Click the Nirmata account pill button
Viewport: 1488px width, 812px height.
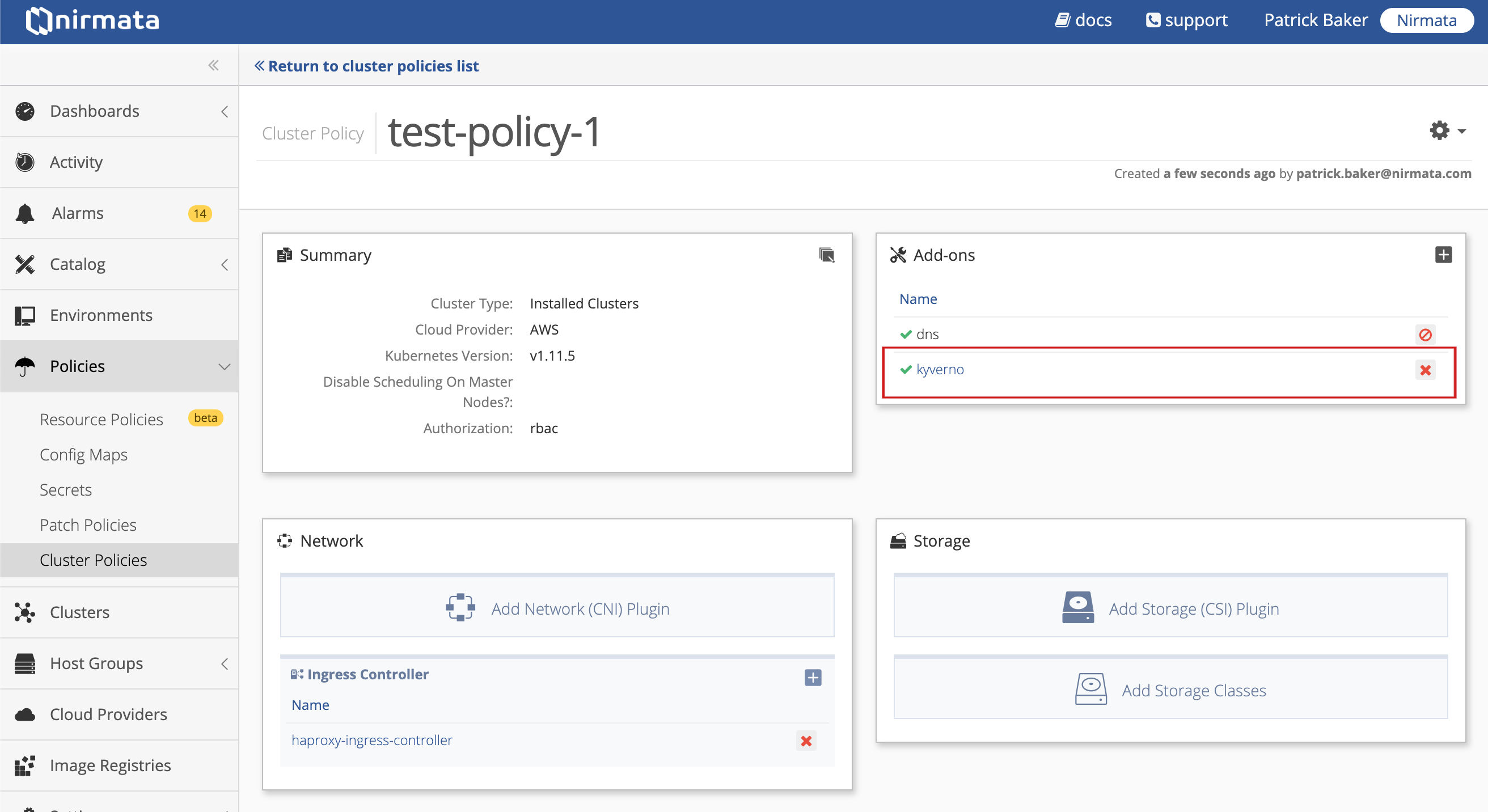point(1426,20)
